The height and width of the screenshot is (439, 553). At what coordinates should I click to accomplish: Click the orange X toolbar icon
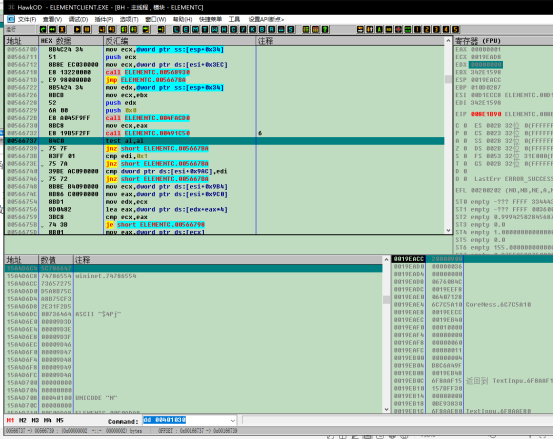point(62,30)
